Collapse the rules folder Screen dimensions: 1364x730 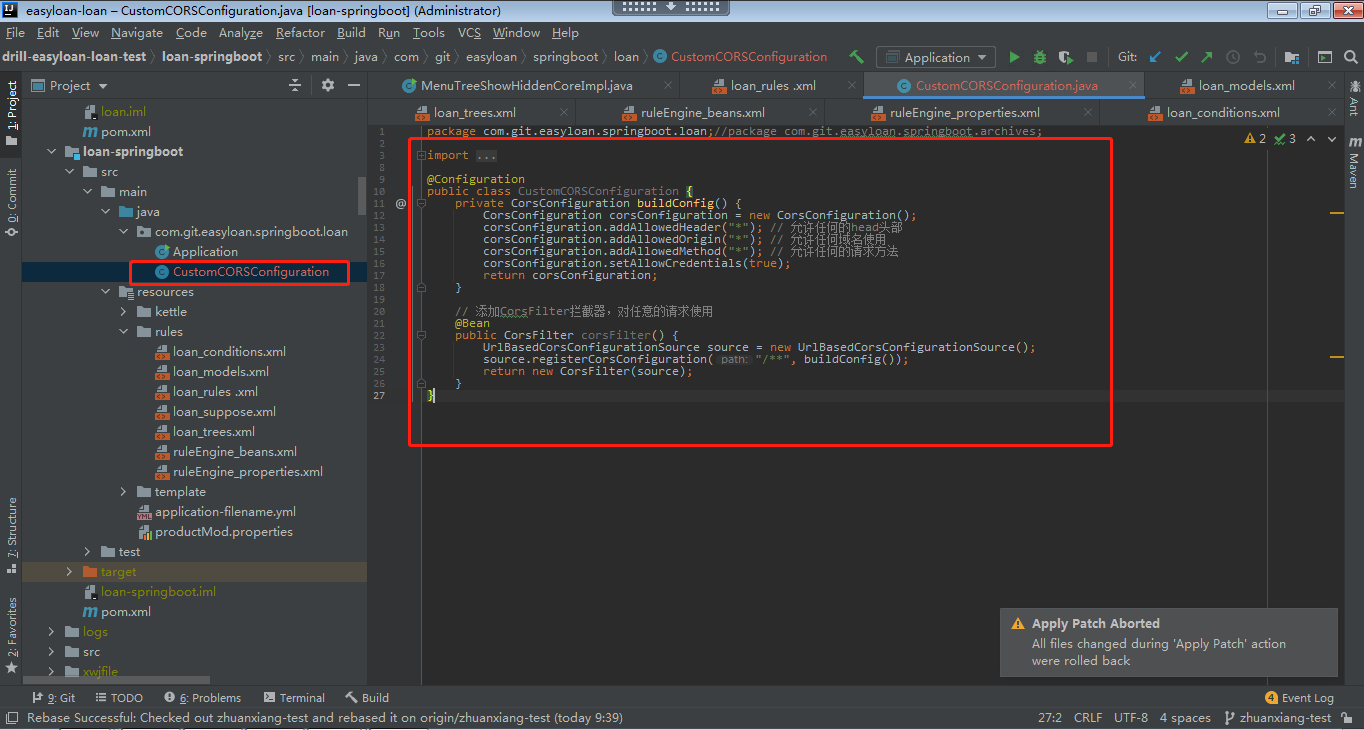pos(123,332)
